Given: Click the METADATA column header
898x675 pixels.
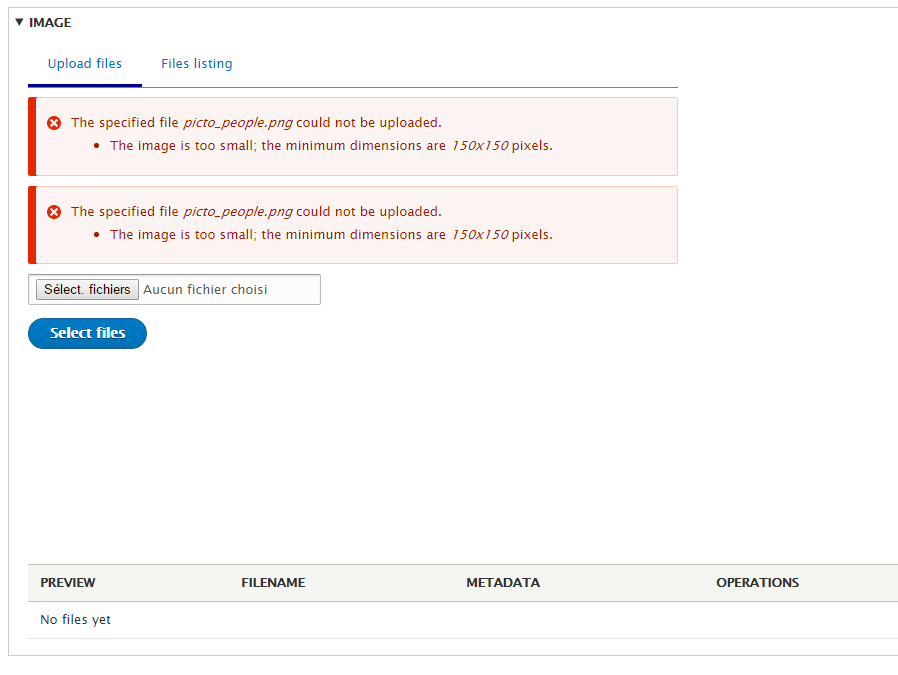Looking at the screenshot, I should [502, 582].
